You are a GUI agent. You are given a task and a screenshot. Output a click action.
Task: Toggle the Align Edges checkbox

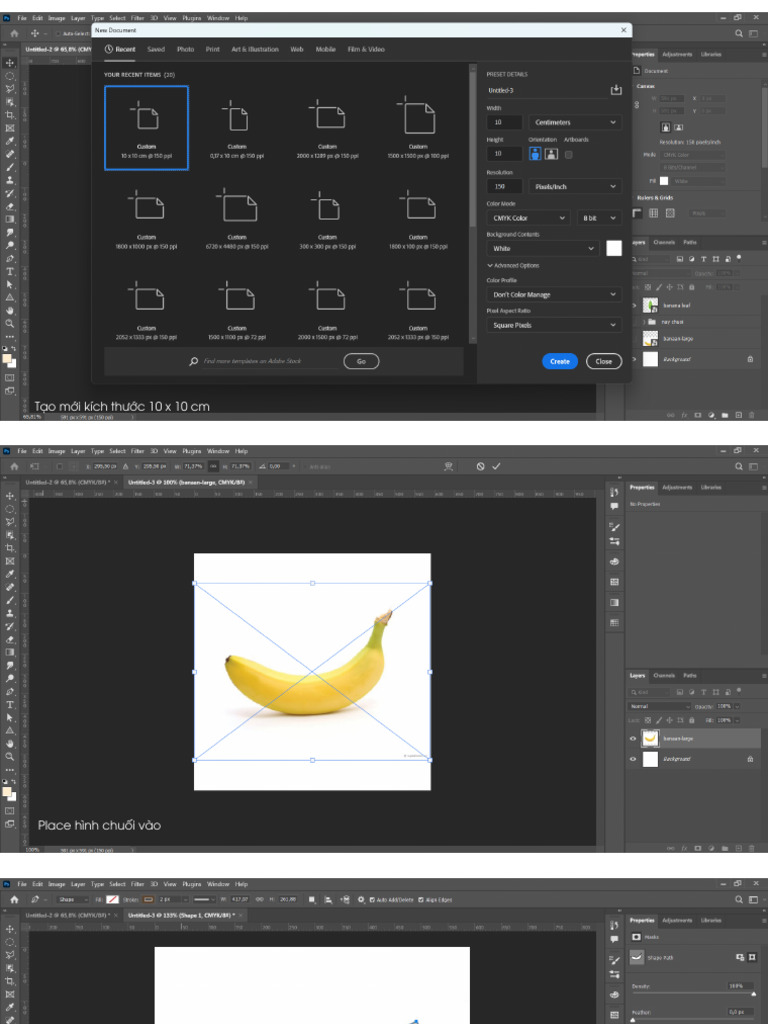point(420,900)
